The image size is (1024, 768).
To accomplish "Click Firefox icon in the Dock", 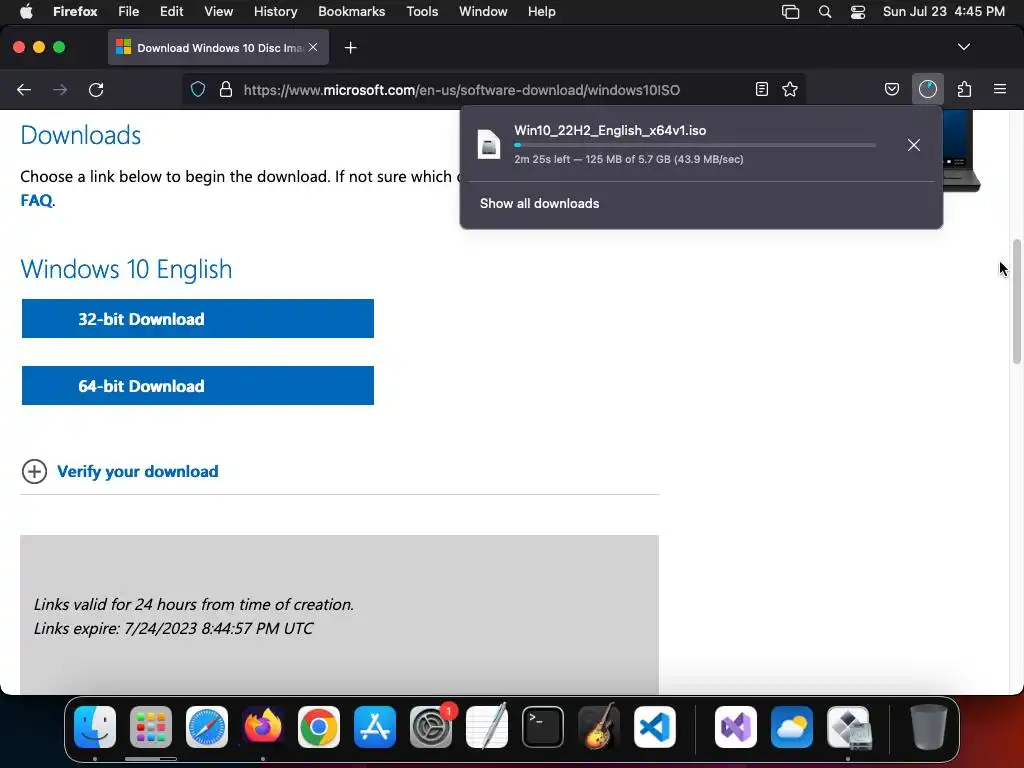I will click(263, 727).
